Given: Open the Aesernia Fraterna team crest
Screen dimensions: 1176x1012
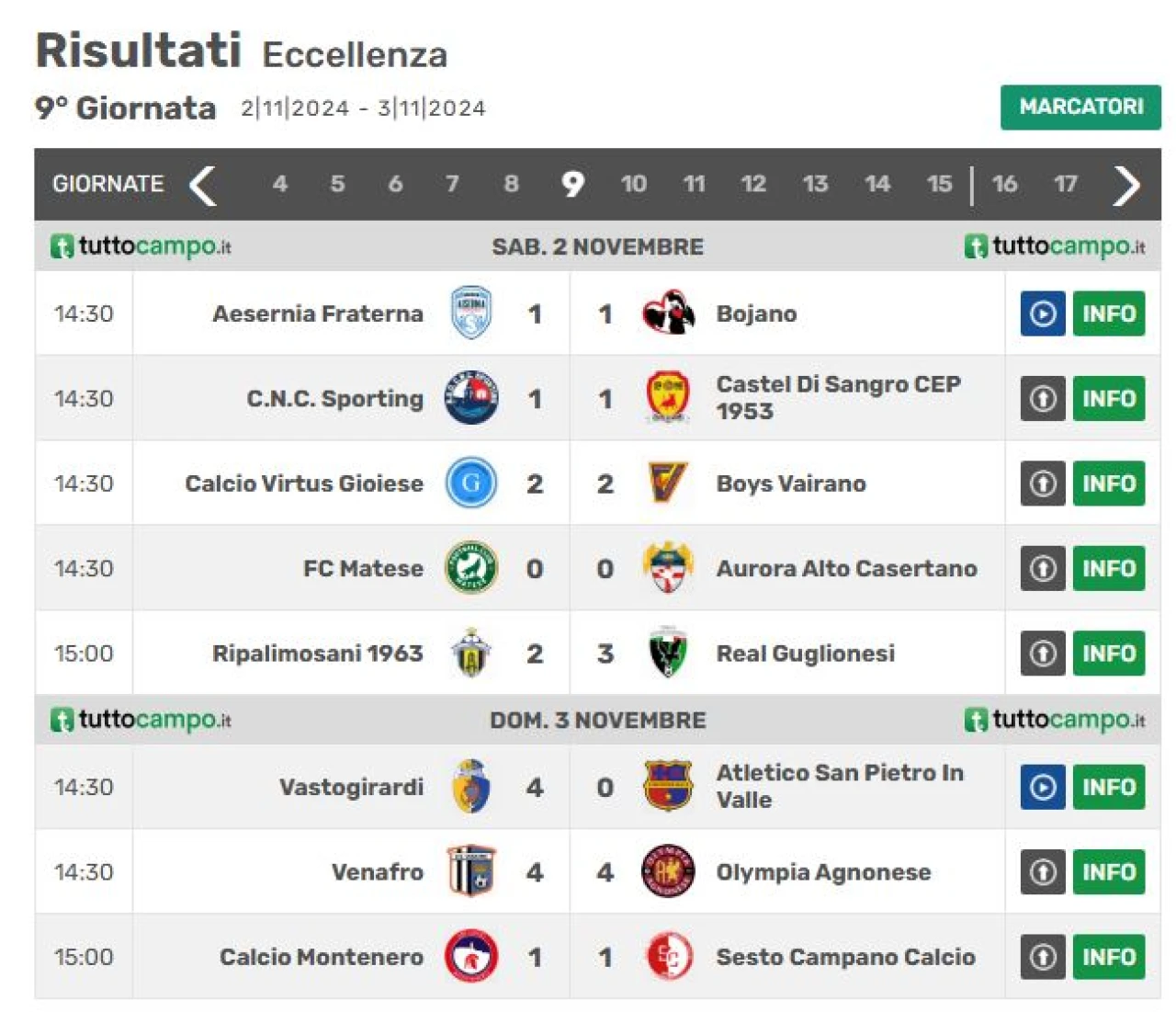Looking at the screenshot, I should 471,313.
